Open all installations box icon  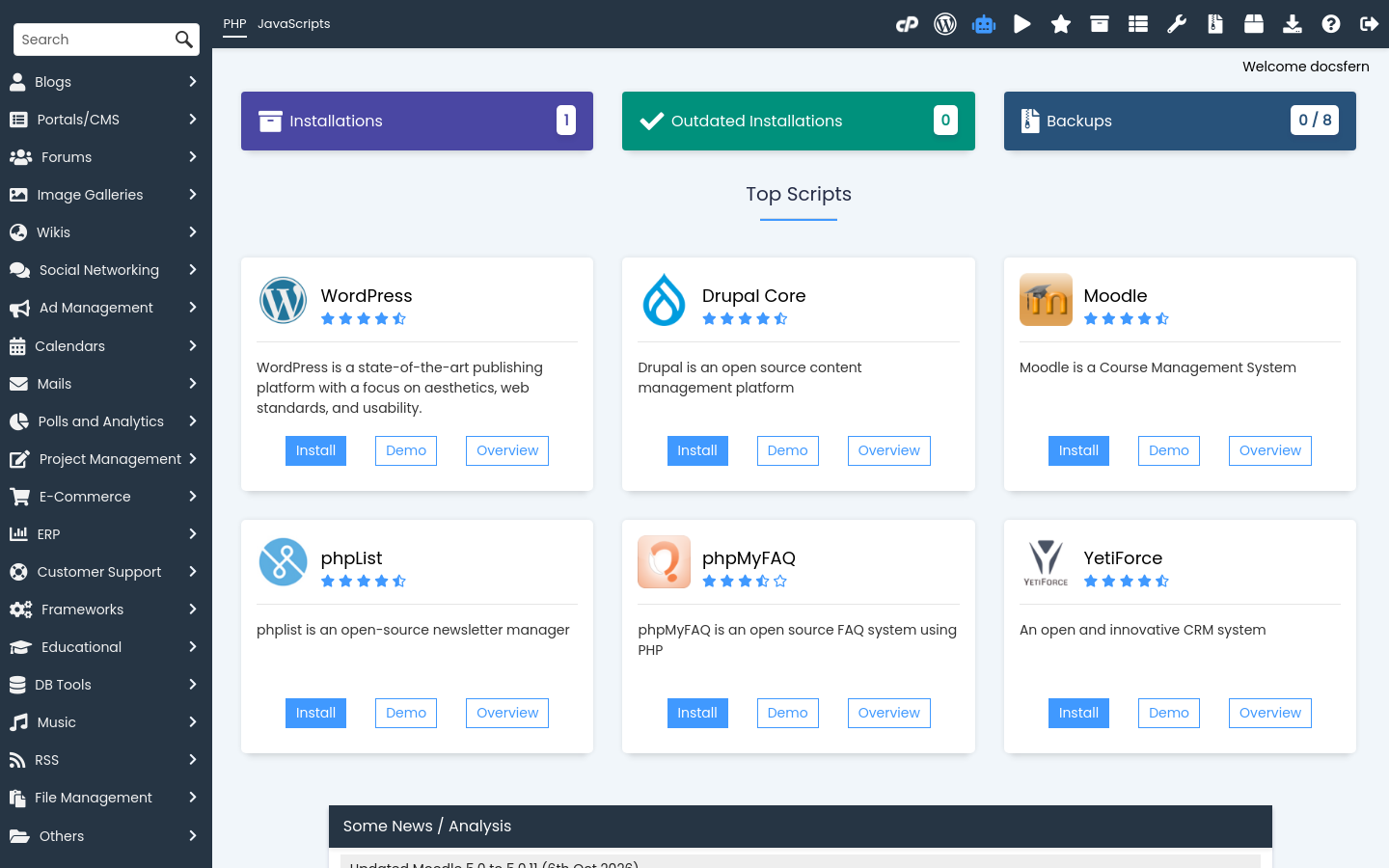[1100, 24]
